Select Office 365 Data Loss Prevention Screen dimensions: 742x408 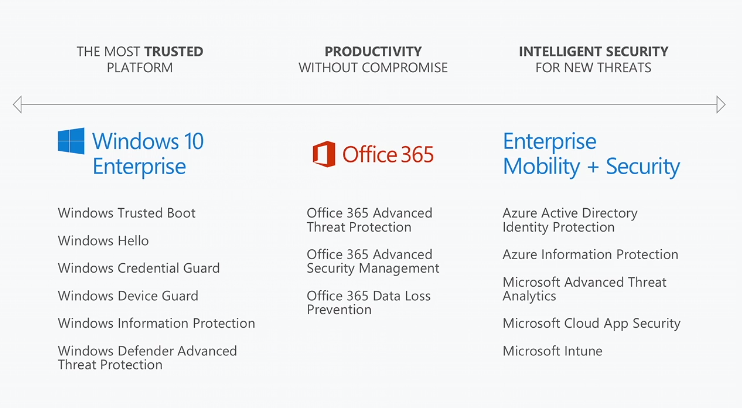point(369,303)
